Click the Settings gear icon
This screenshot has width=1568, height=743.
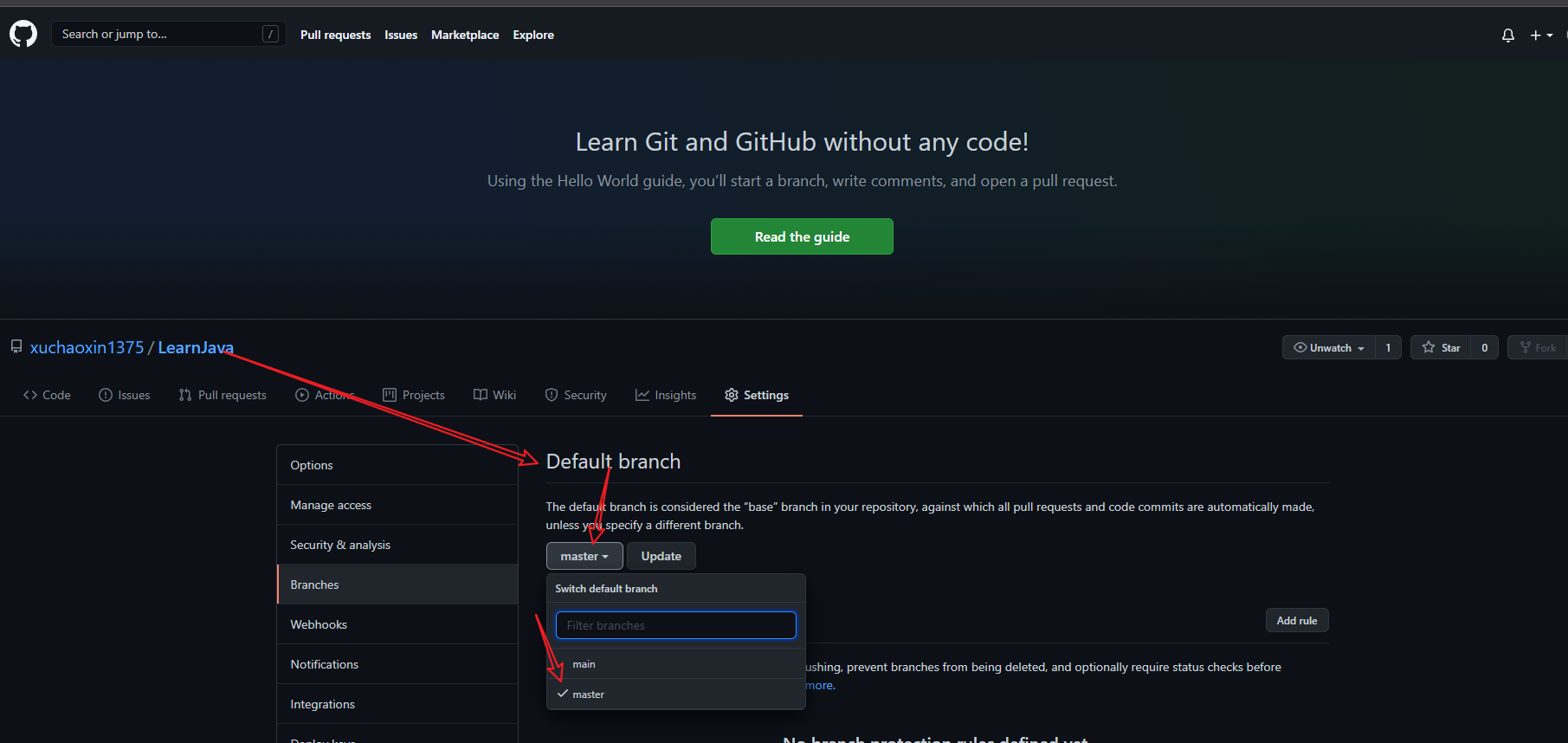[x=732, y=395]
